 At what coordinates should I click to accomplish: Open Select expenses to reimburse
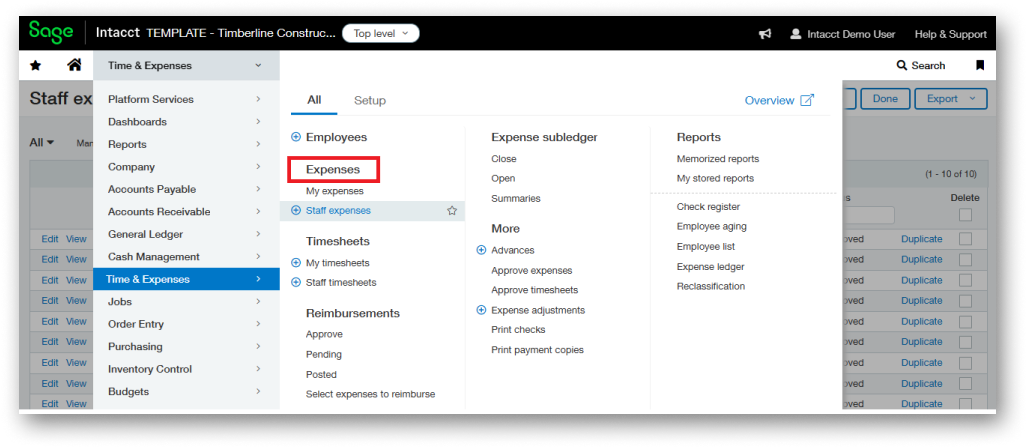(371, 394)
